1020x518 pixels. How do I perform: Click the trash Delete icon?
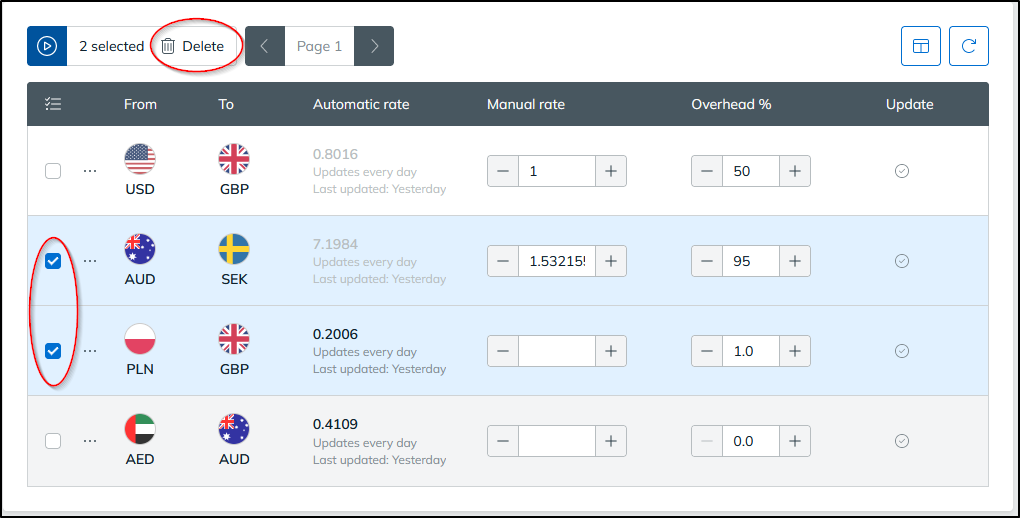click(x=168, y=46)
